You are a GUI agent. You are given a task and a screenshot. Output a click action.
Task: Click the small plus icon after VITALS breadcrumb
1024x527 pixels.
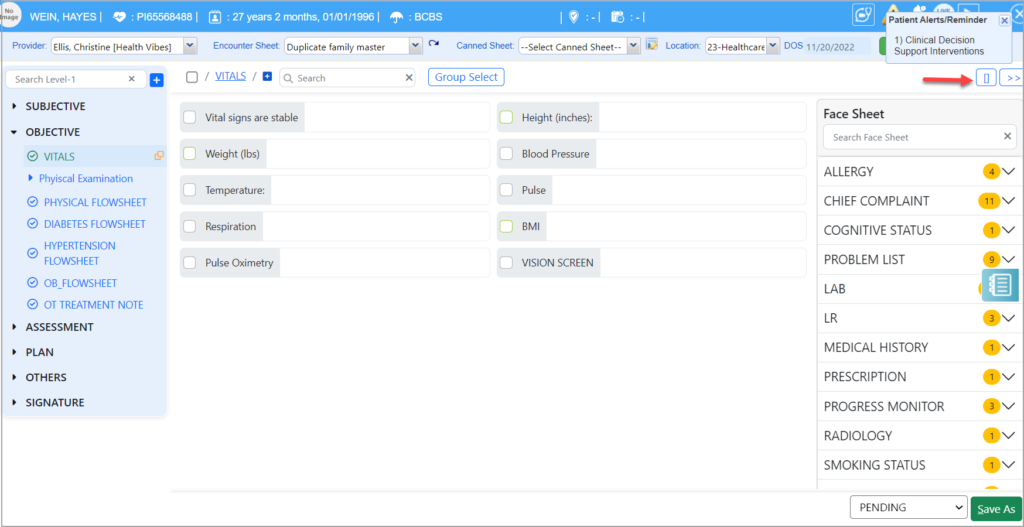pyautogui.click(x=267, y=77)
